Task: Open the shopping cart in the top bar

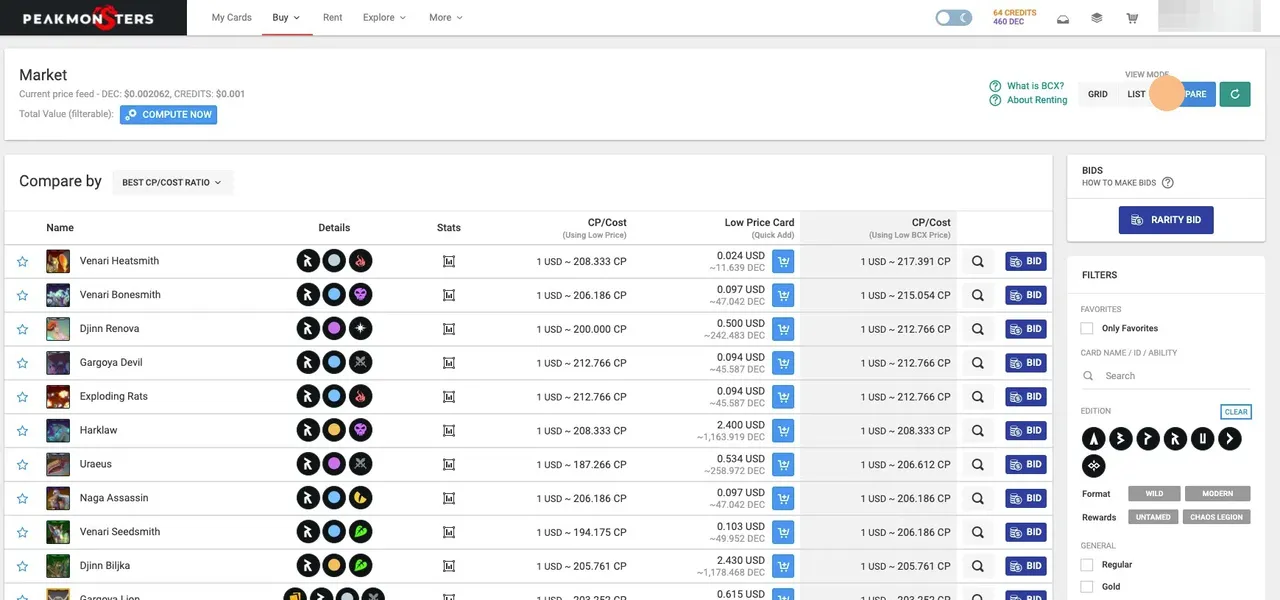Action: [x=1132, y=18]
